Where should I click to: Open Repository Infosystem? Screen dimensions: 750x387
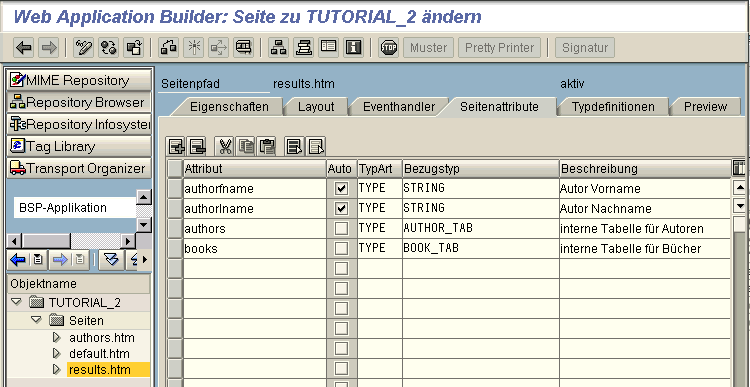click(79, 124)
